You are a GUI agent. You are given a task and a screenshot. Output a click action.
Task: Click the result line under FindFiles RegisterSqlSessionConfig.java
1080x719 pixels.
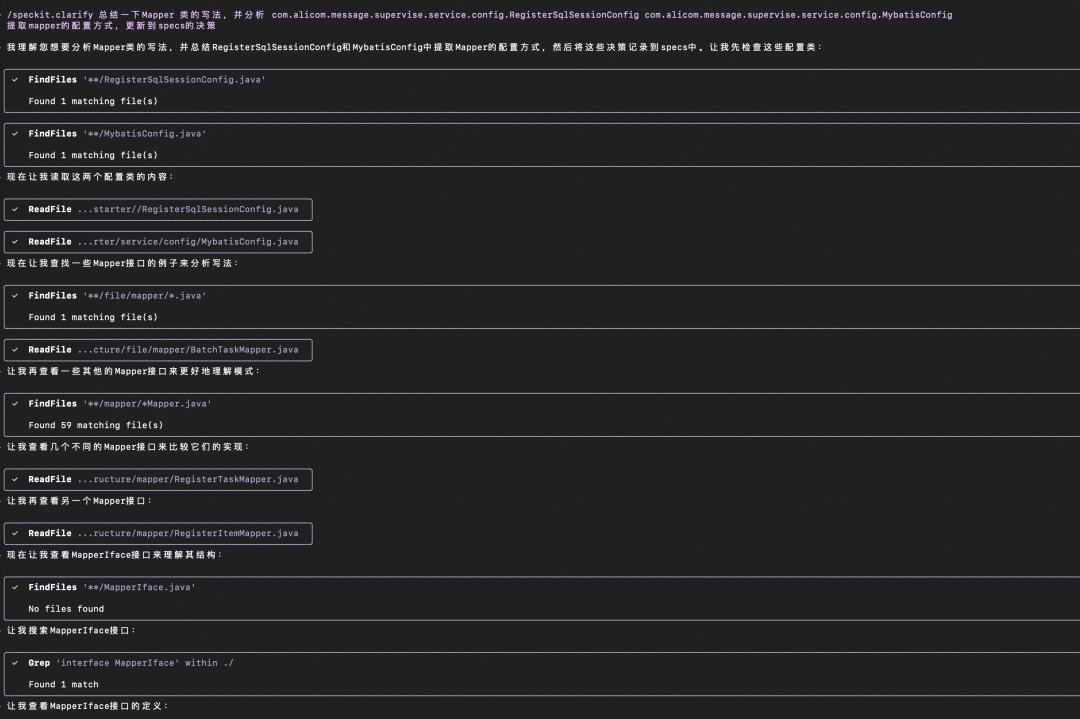pyautogui.click(x=93, y=101)
